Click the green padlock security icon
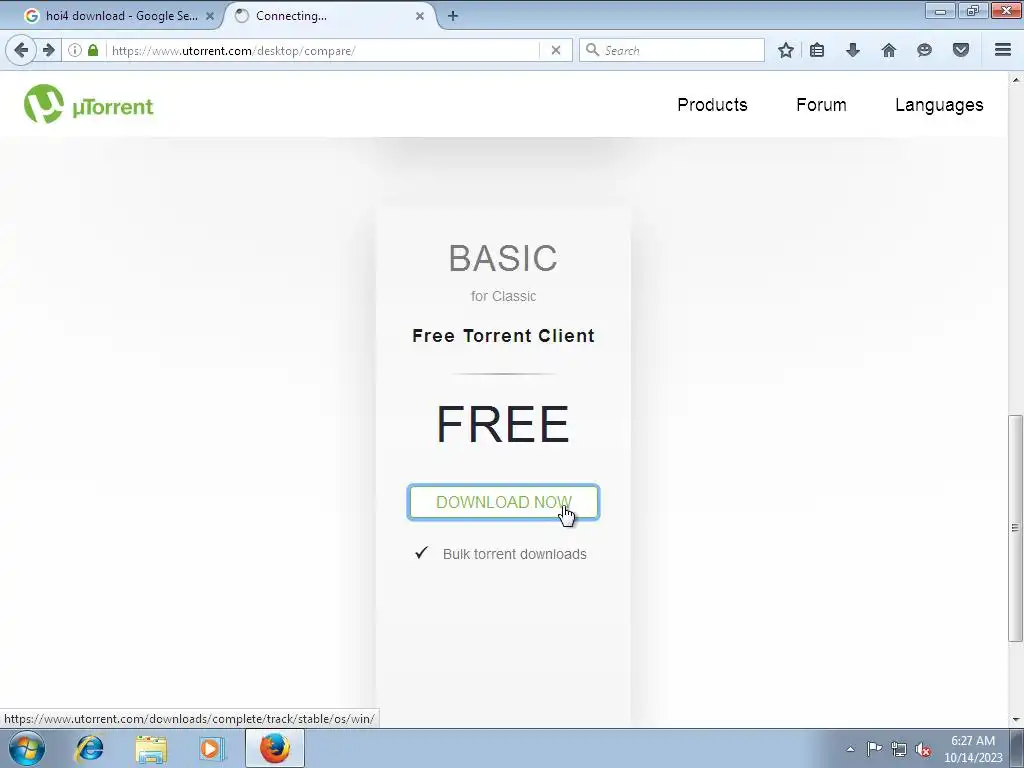 (93, 50)
